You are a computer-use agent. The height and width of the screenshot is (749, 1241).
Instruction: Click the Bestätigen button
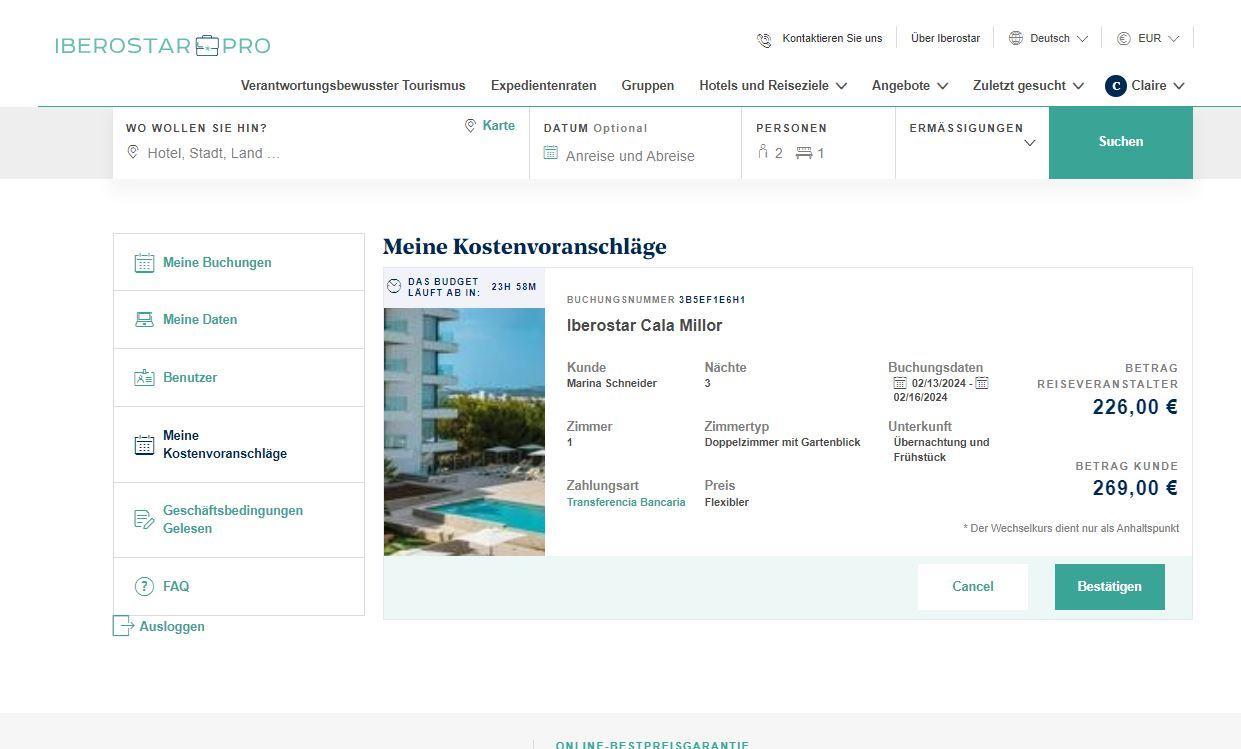pyautogui.click(x=1110, y=587)
